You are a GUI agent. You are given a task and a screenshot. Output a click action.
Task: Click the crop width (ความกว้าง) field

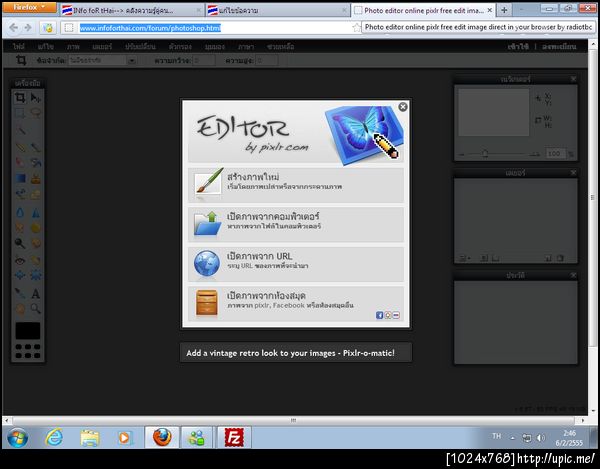click(203, 60)
